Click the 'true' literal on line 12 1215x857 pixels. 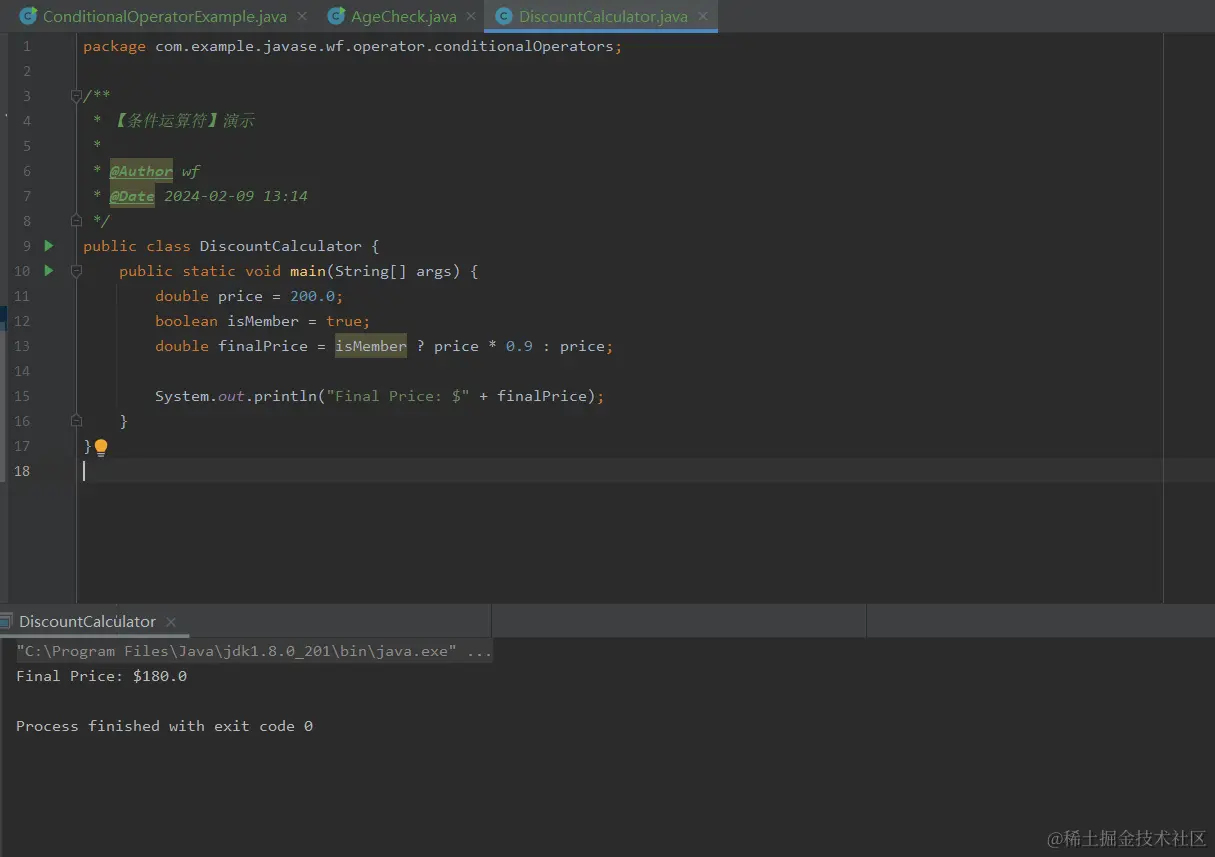pyautogui.click(x=344, y=321)
